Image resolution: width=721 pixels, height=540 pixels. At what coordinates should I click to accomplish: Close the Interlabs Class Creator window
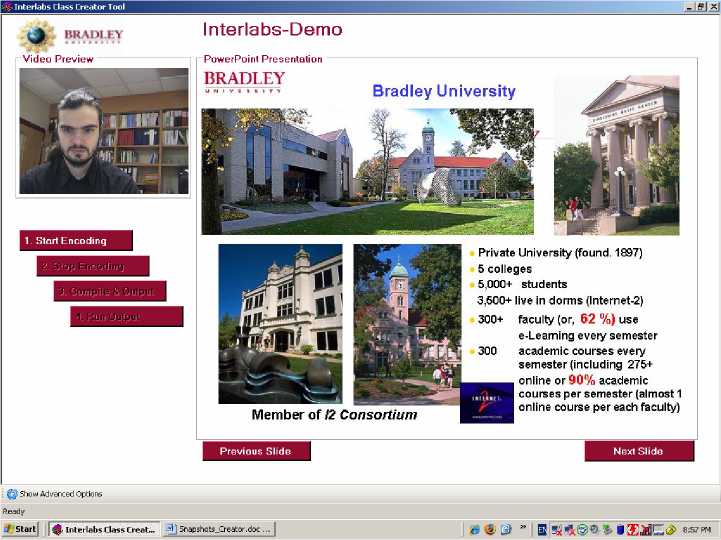[713, 6]
